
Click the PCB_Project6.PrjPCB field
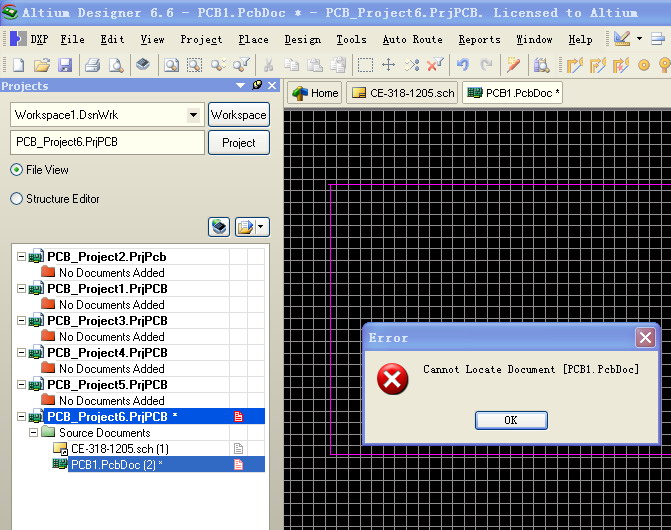click(107, 142)
